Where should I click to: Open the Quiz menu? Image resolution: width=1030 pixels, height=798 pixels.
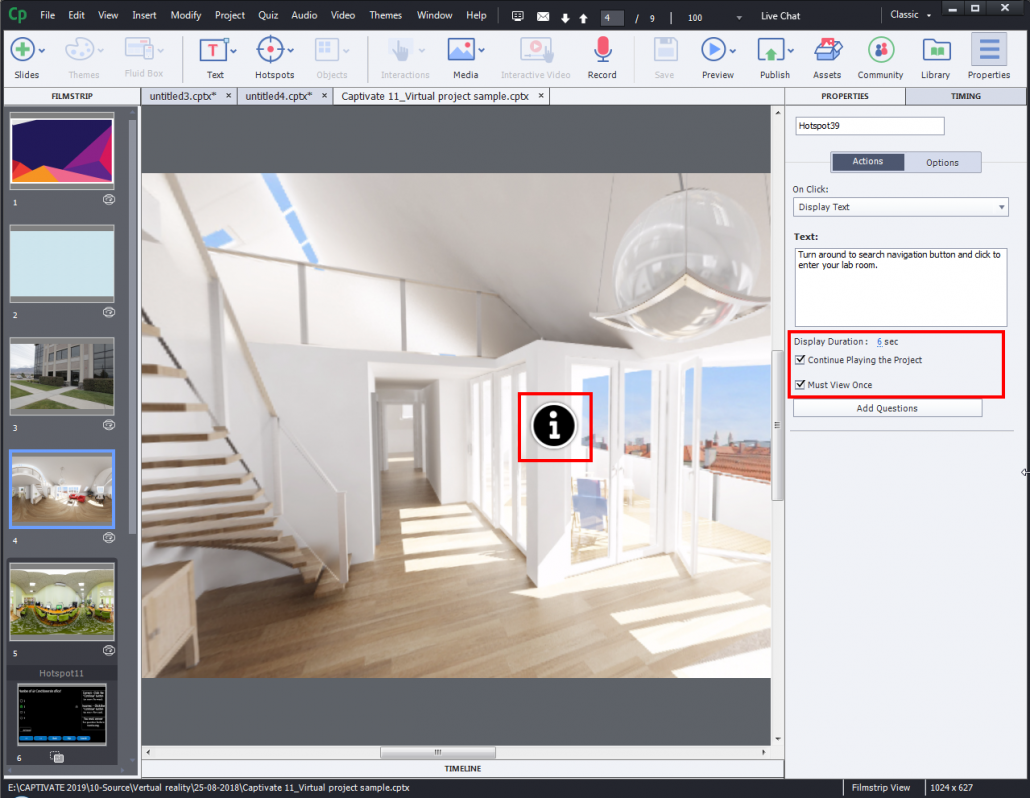tap(267, 14)
